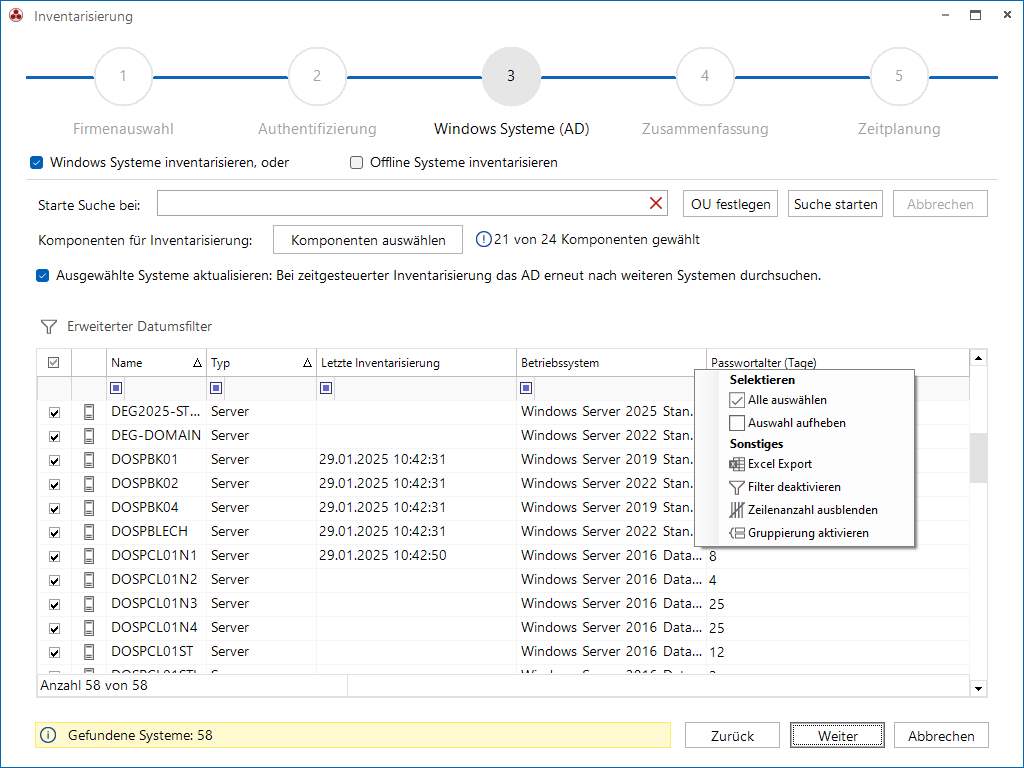The height and width of the screenshot is (768, 1024).
Task: Go back with the Zurück button
Action: pos(732,735)
